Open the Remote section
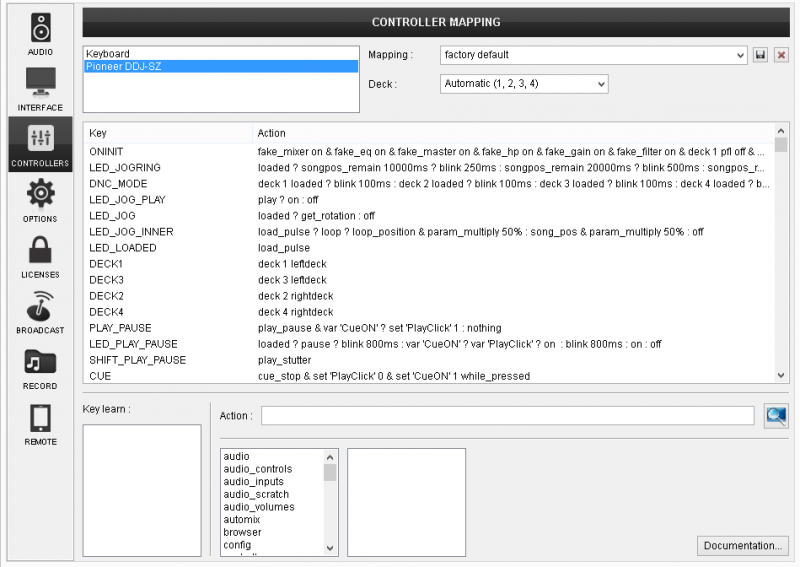 [x=40, y=423]
